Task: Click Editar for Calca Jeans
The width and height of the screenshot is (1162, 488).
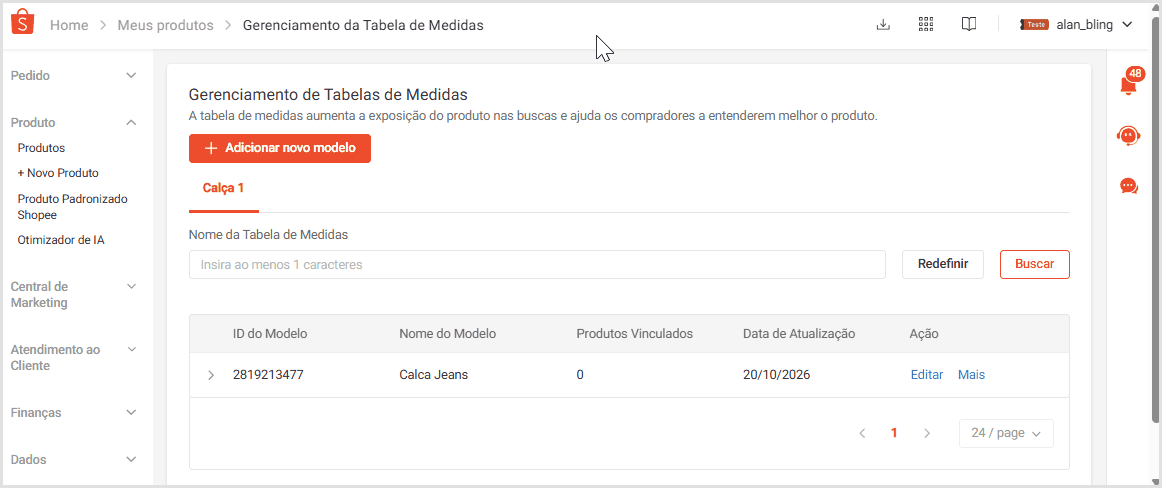Action: [x=926, y=375]
